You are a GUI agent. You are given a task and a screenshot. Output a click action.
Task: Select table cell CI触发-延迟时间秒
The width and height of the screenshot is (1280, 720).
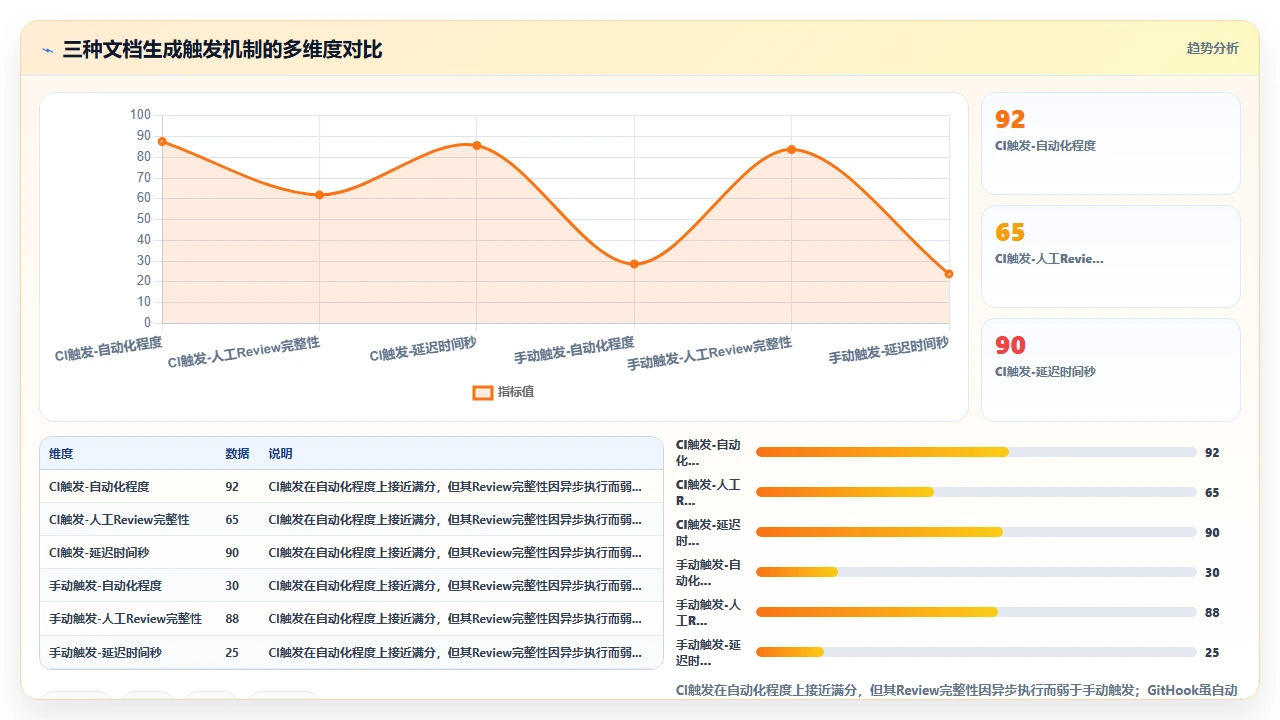click(x=99, y=553)
